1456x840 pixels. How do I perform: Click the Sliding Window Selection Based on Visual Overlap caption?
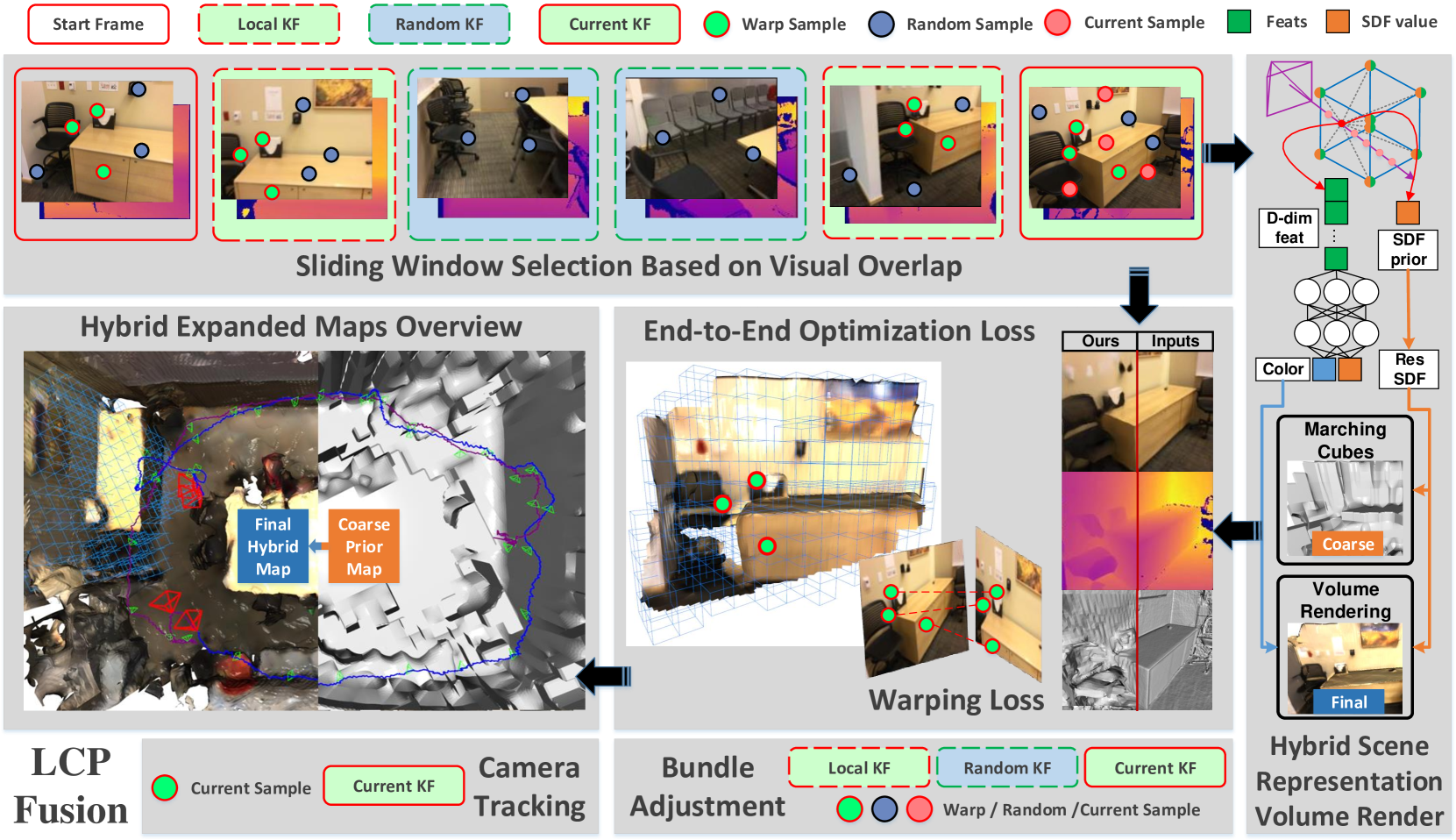point(629,266)
